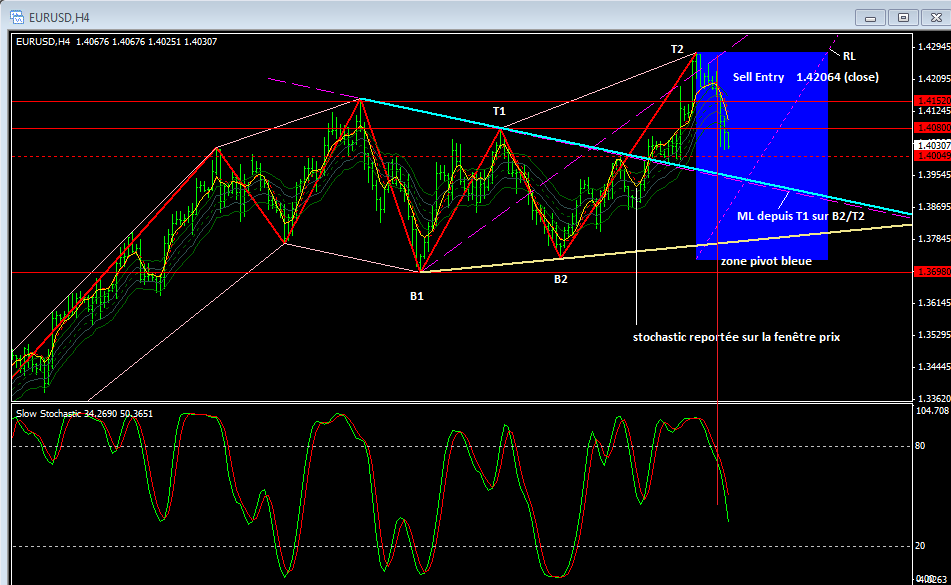951x585 pixels.
Task: Click the stochastic 80 level label
Action: 921,447
